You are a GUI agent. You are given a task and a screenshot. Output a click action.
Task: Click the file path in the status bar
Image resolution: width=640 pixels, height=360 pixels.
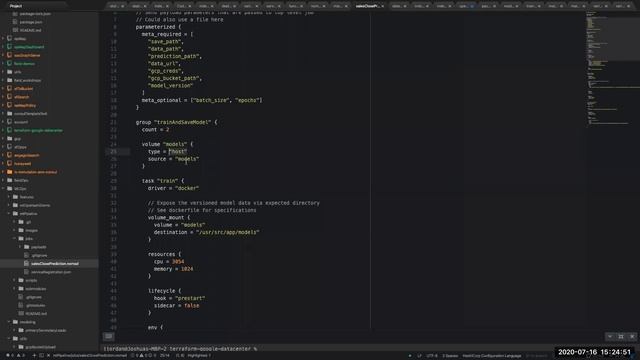click(x=90, y=356)
